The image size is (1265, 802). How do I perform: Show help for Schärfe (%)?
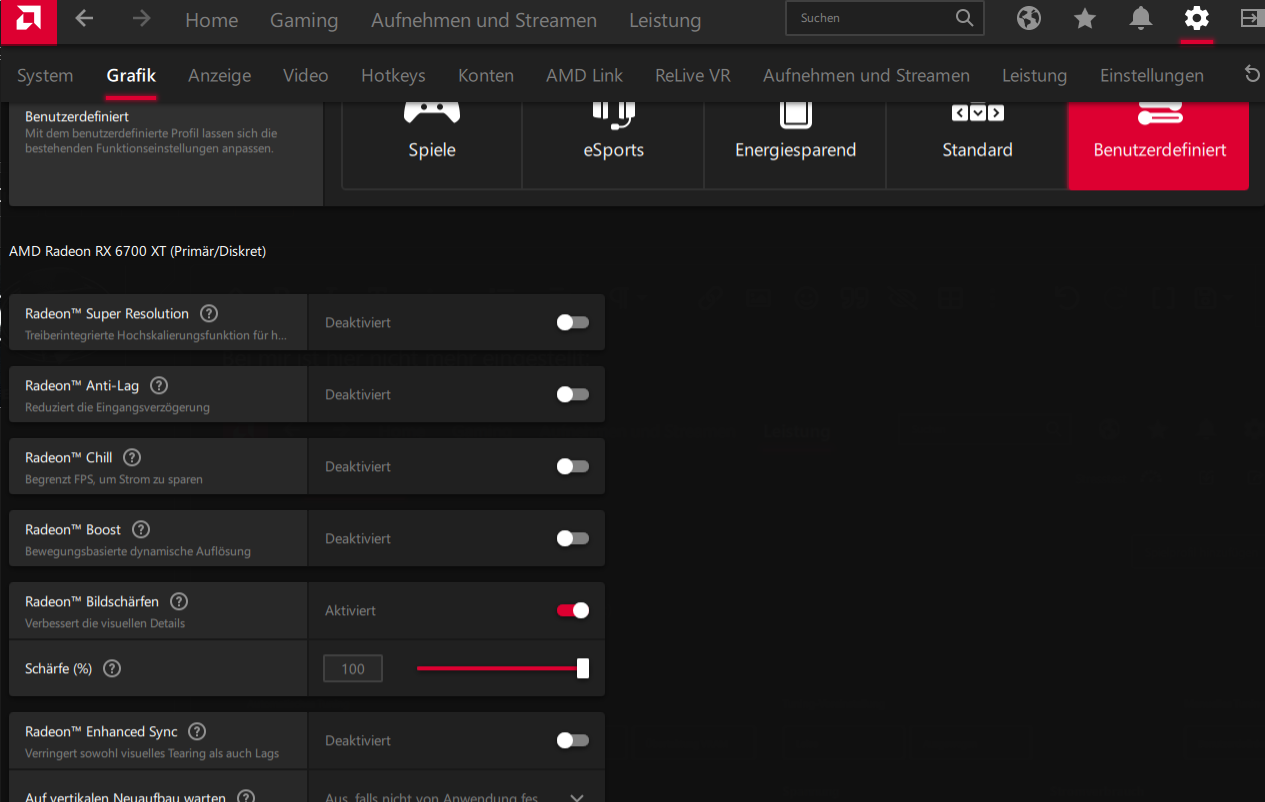[112, 668]
